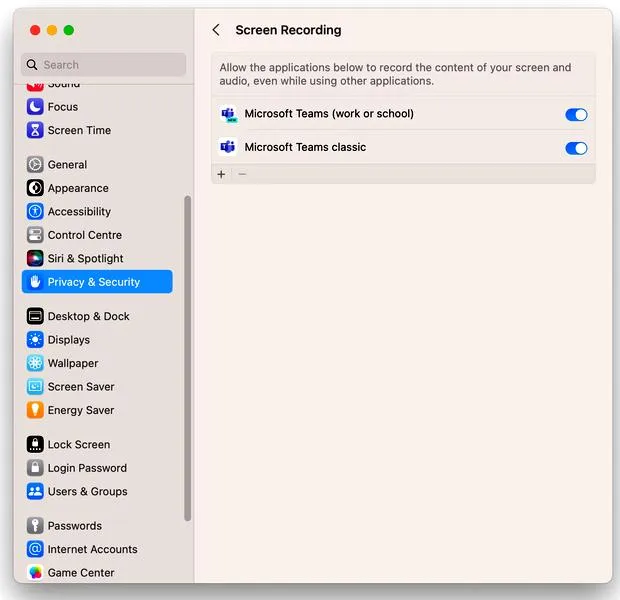The height and width of the screenshot is (600, 620).
Task: Click the Focus moon icon
Action: click(x=35, y=107)
